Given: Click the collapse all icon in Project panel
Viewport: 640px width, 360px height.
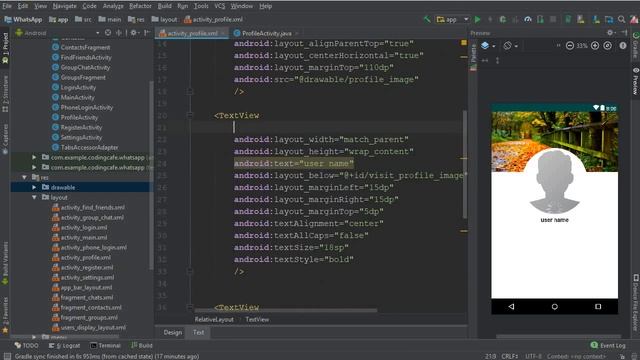Looking at the screenshot, I should [x=119, y=33].
